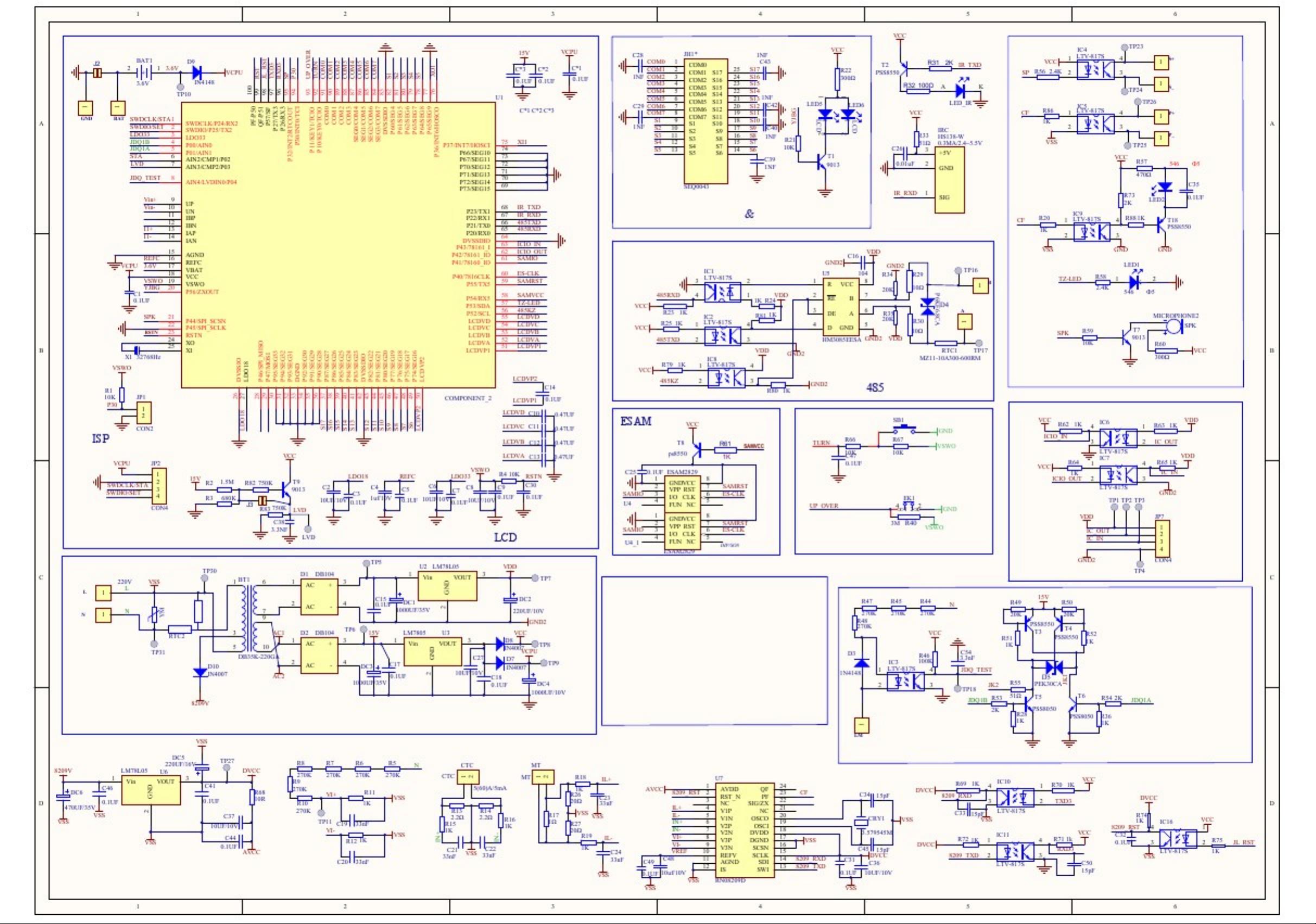Viewport: 1316px width, 924px height.
Task: Click the microphone SPK symbol
Action: [x=1173, y=327]
